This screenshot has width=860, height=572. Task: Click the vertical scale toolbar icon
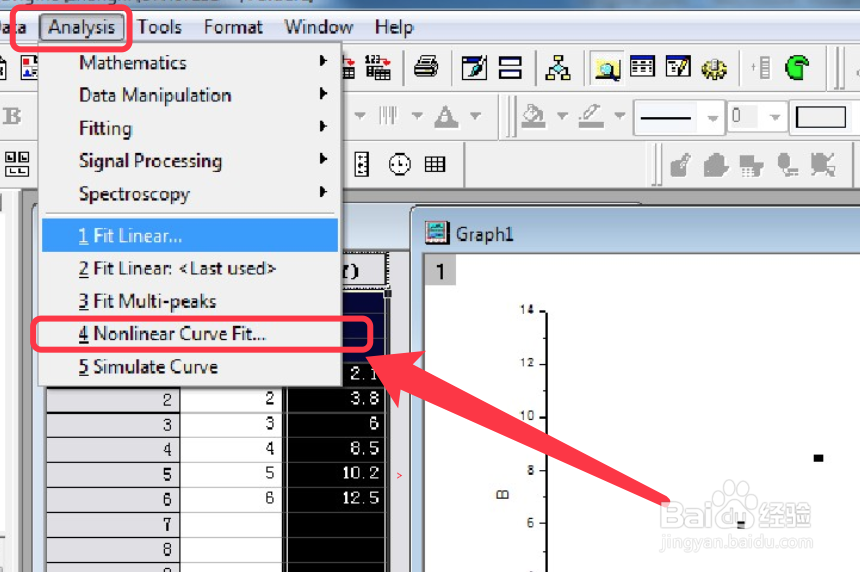coord(361,164)
